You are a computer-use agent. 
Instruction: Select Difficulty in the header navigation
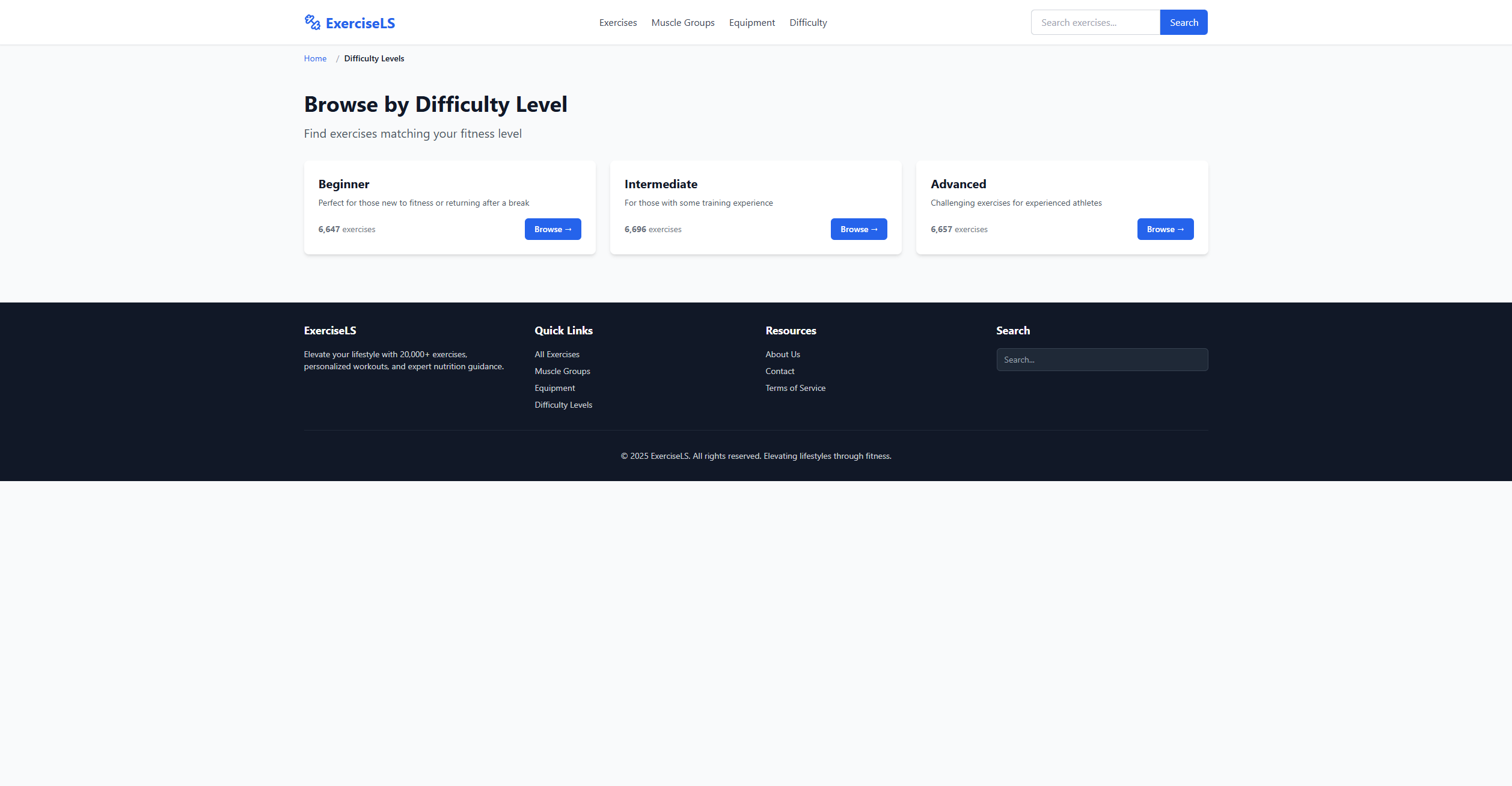click(x=807, y=23)
